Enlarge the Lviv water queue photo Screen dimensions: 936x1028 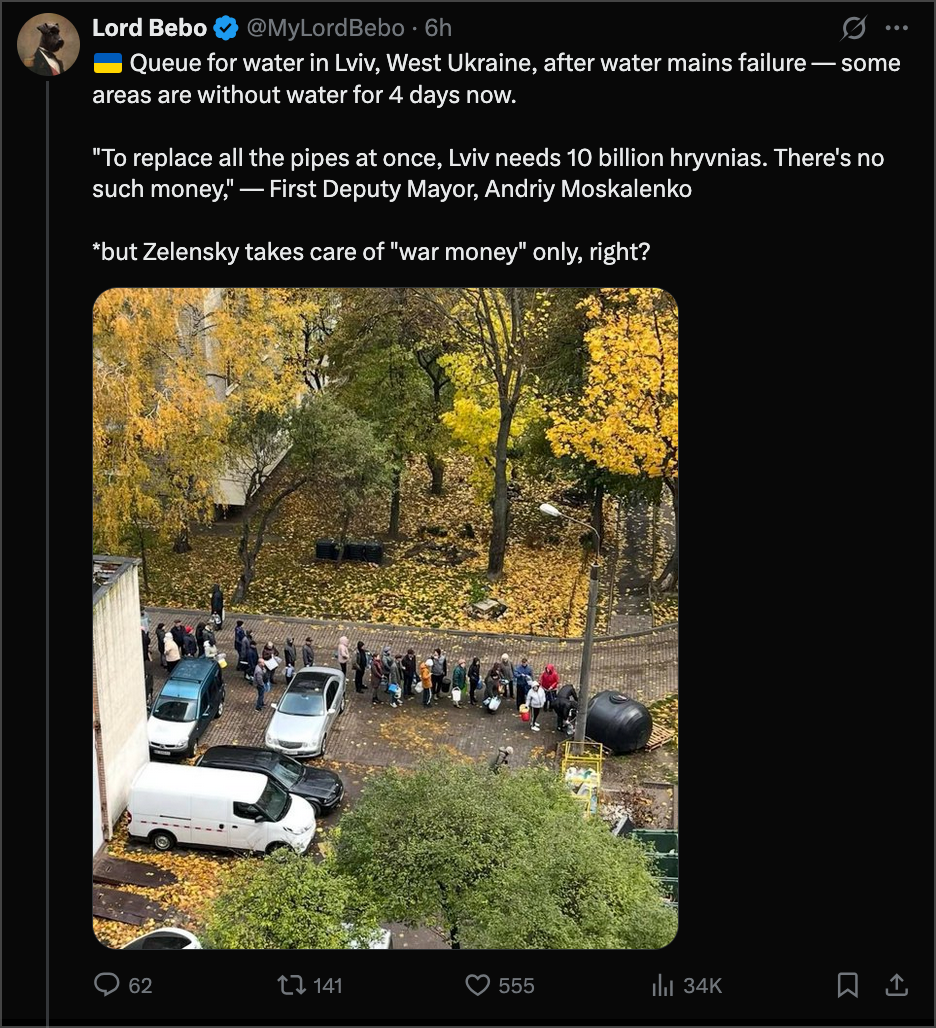[x=385, y=618]
